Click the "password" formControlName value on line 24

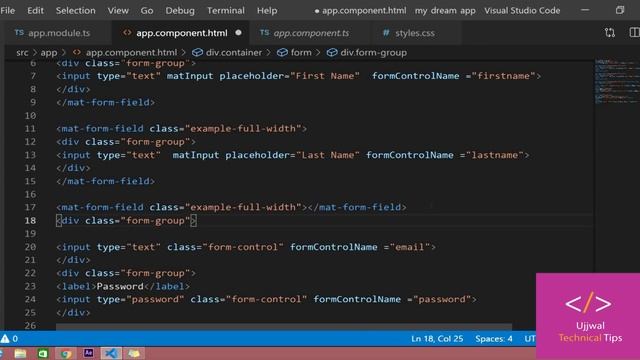click(442, 300)
